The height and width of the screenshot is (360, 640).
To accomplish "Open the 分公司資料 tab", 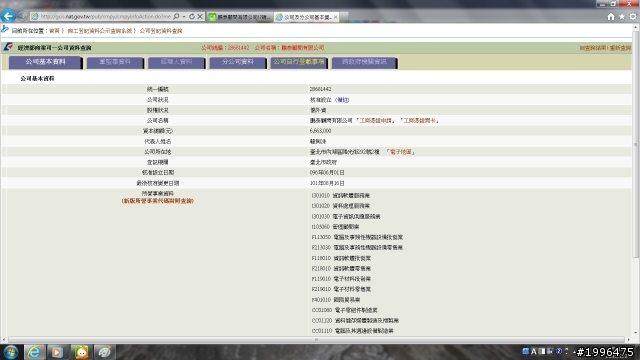I will click(238, 62).
